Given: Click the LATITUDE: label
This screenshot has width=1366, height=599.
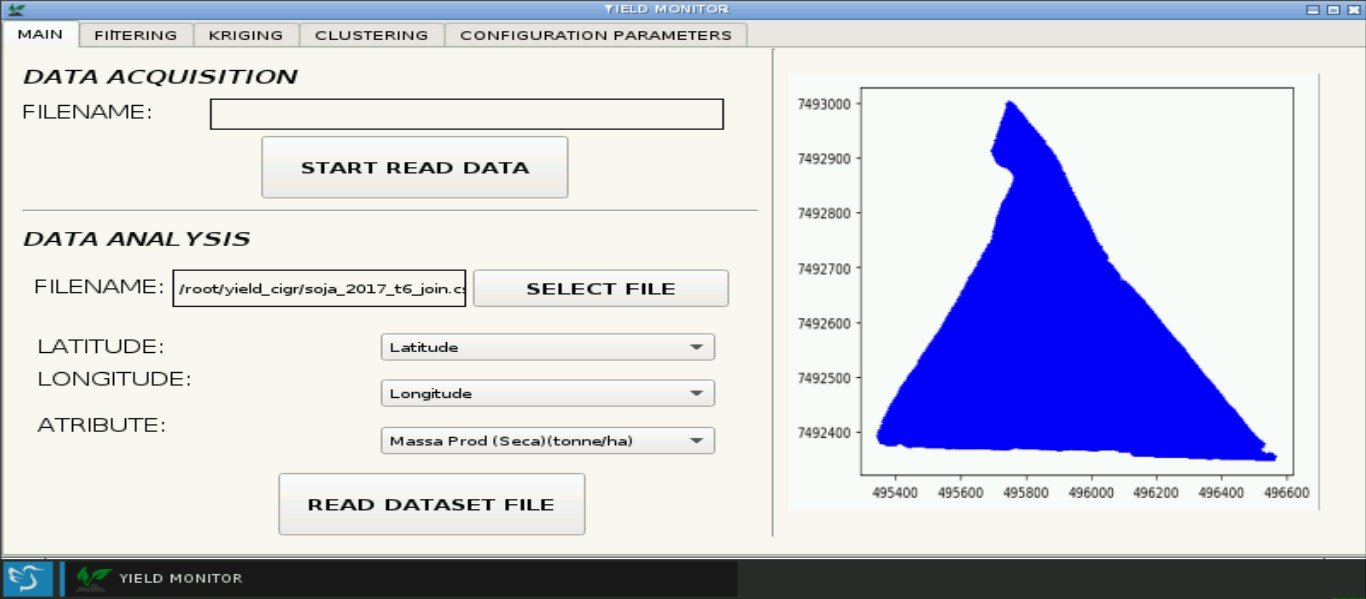Looking at the screenshot, I should pyautogui.click(x=101, y=347).
